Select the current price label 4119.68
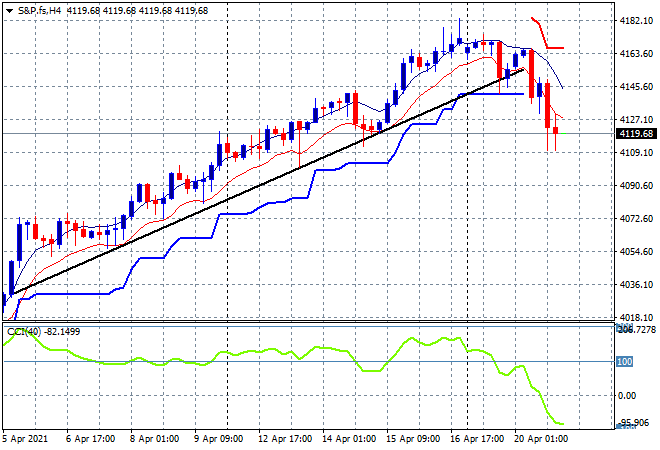The image size is (660, 450). [636, 134]
